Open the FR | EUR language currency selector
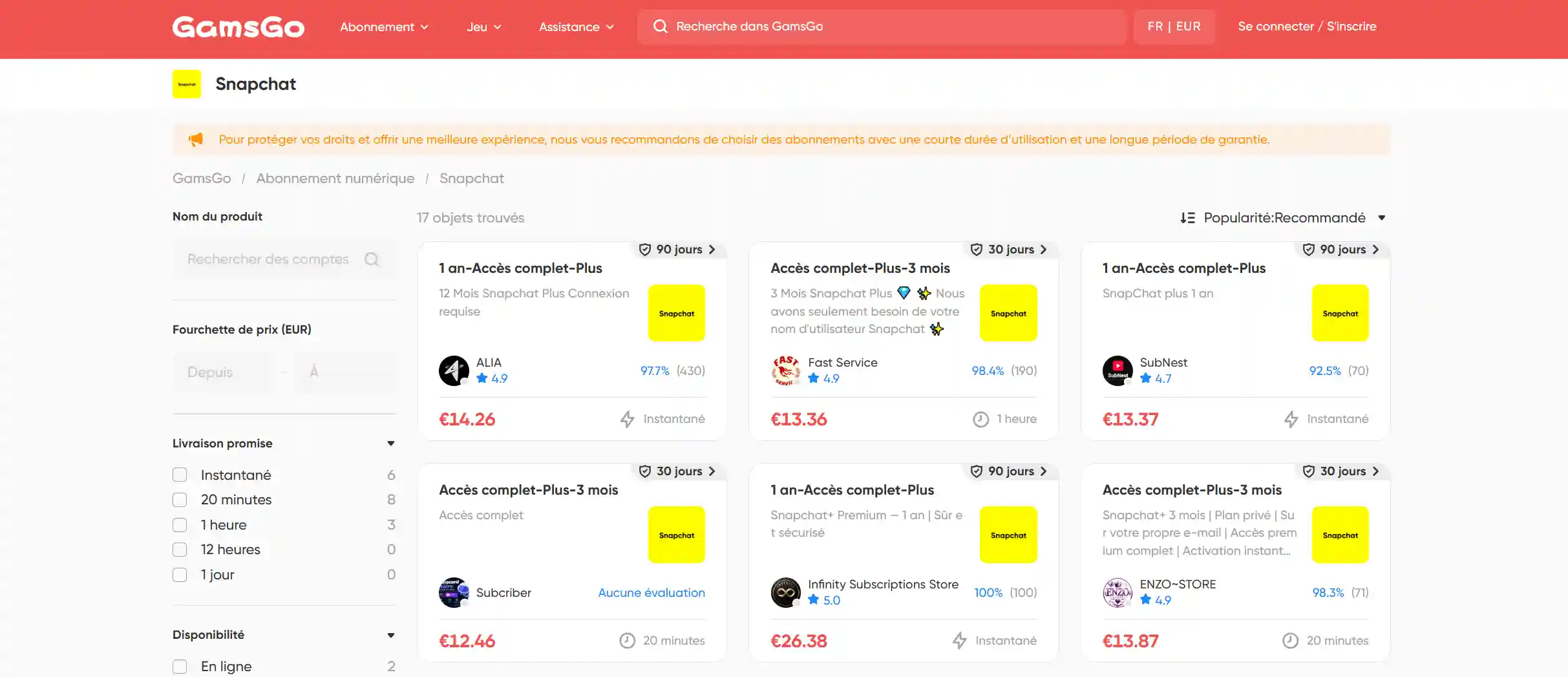The height and width of the screenshot is (677, 1568). (x=1174, y=27)
